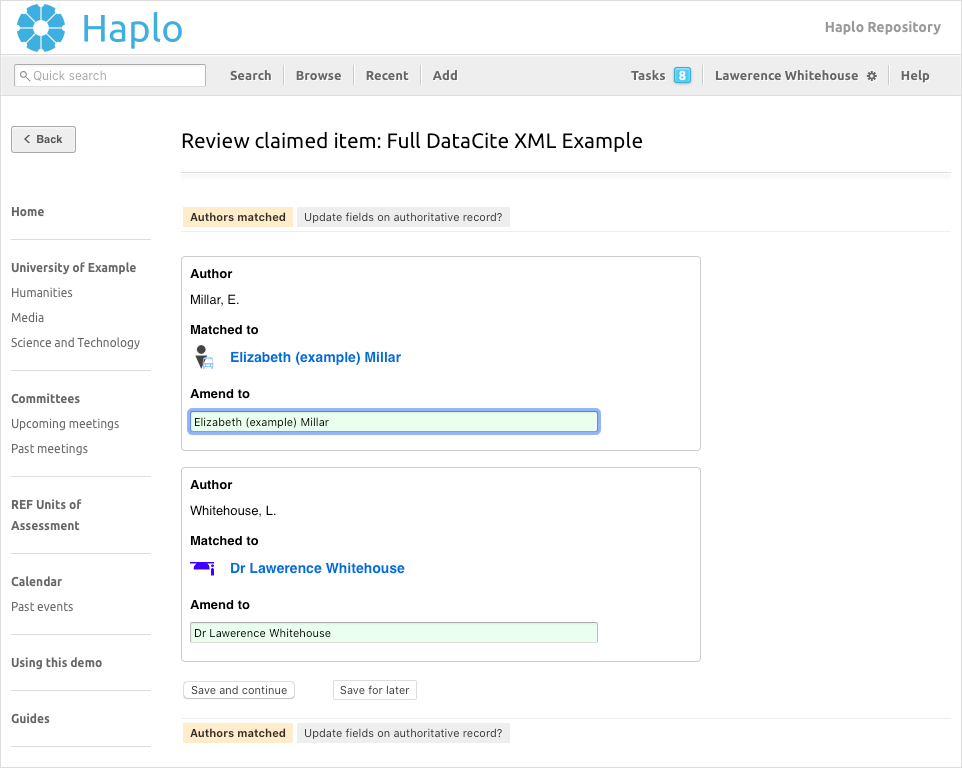Click the magnifier icon in quick search

27,75
